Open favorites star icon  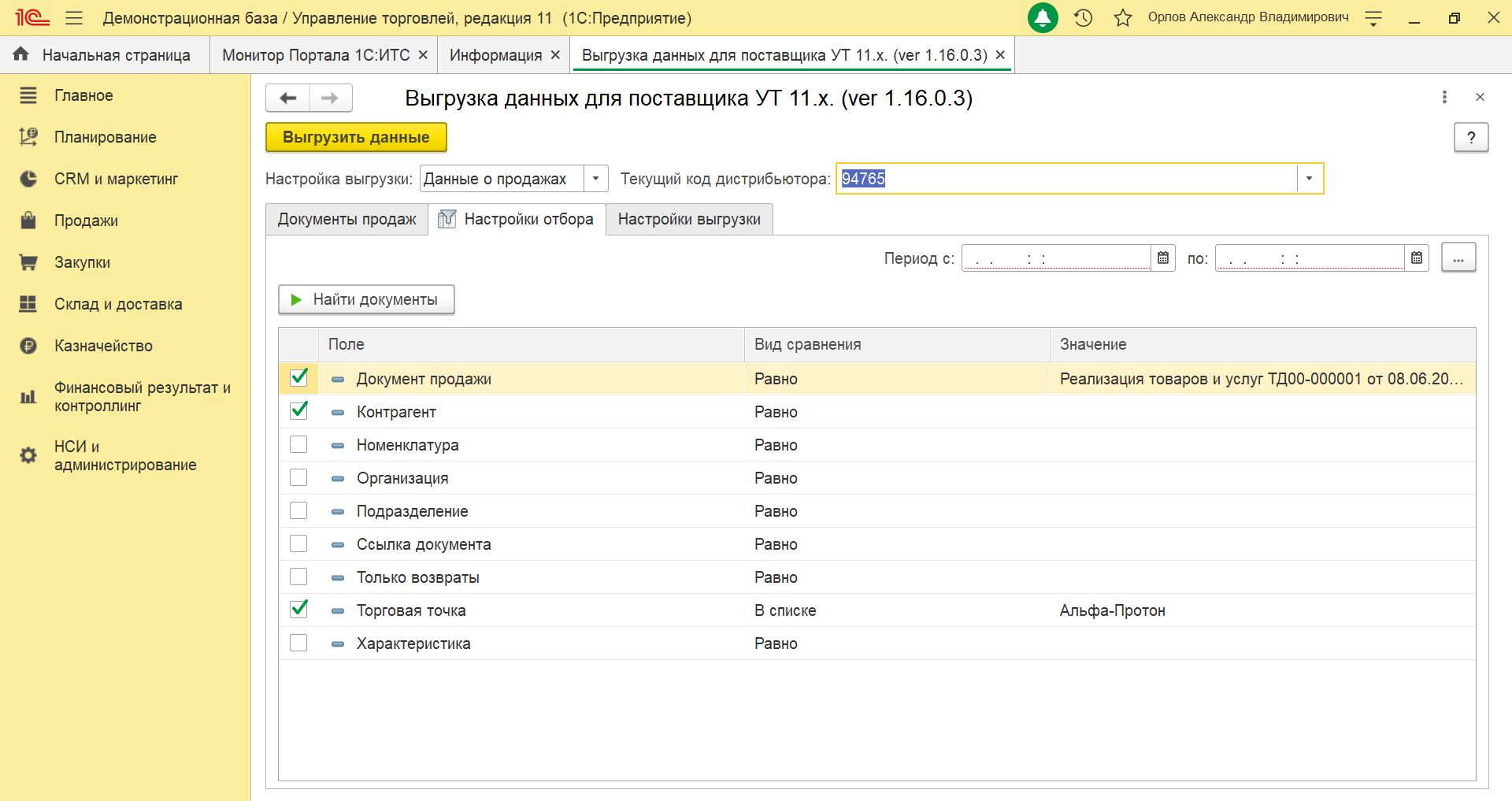tap(1123, 17)
